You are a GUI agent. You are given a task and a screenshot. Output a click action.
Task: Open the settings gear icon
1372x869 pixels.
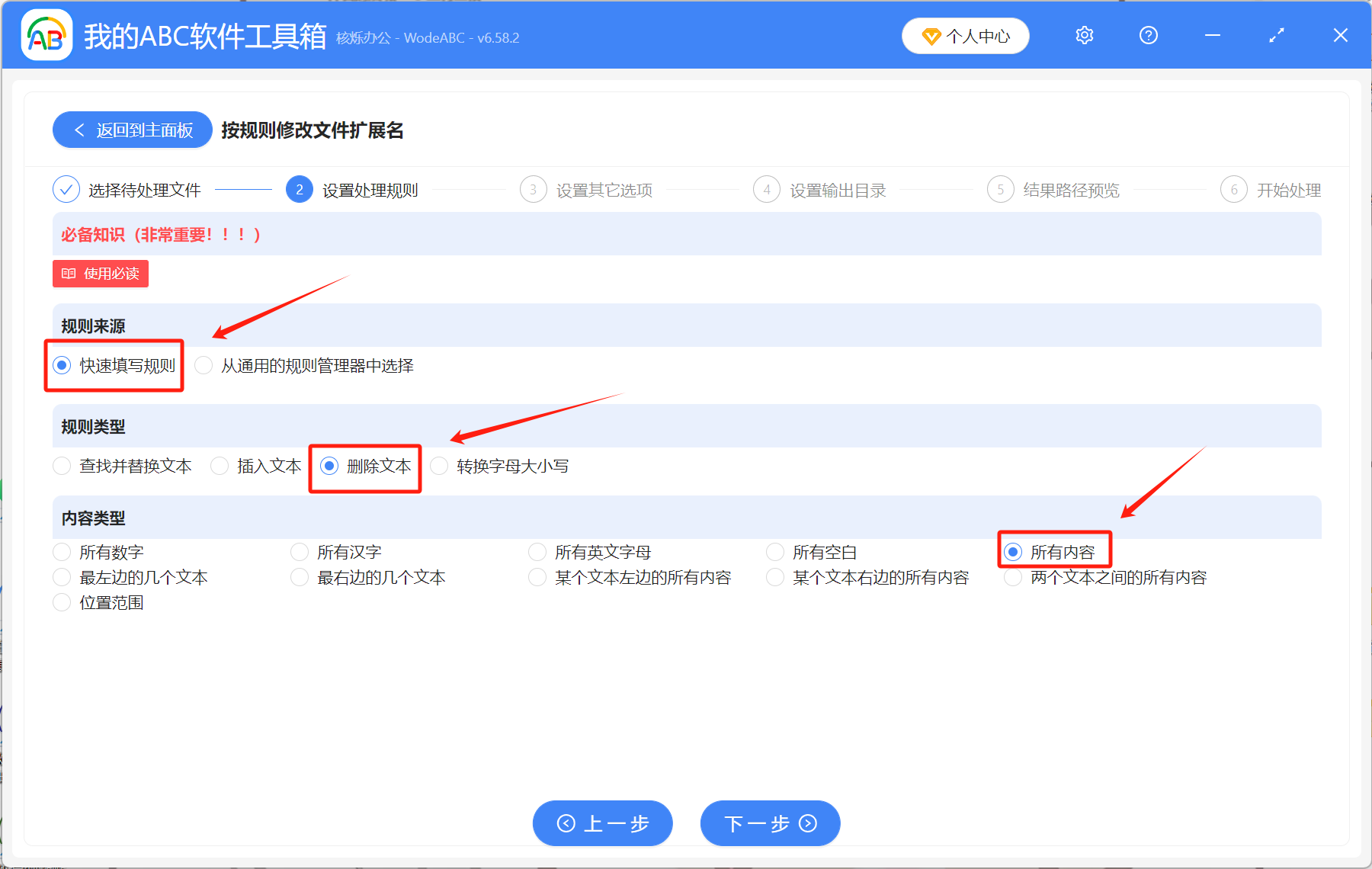click(1084, 35)
